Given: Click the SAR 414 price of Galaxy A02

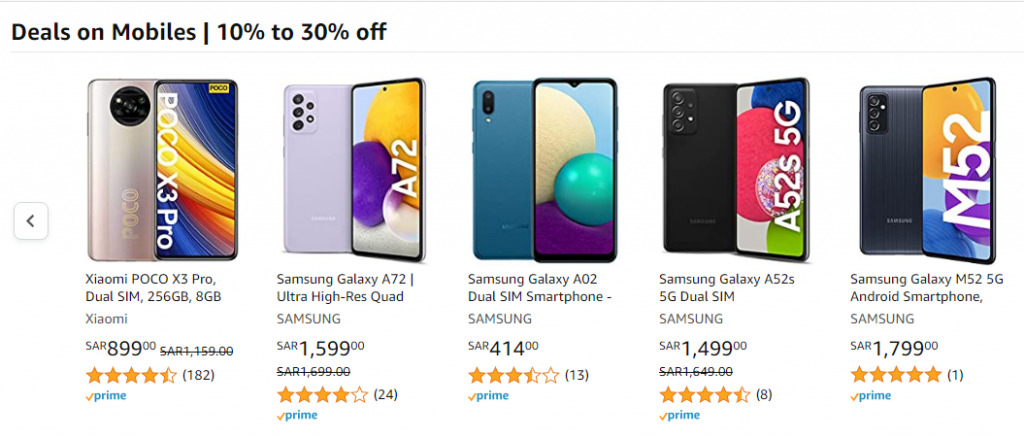Looking at the screenshot, I should (503, 348).
